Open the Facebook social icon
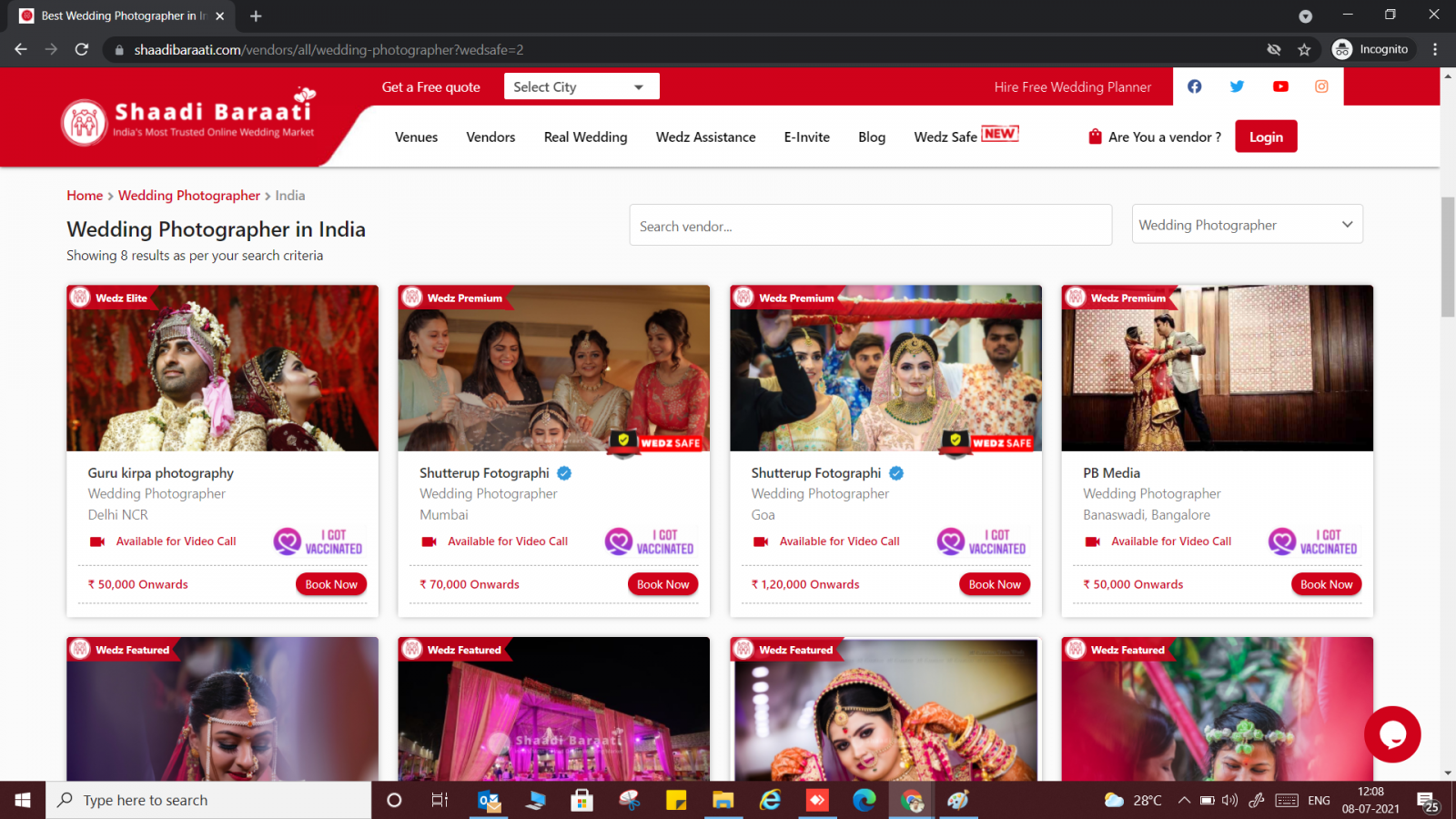 click(1194, 86)
